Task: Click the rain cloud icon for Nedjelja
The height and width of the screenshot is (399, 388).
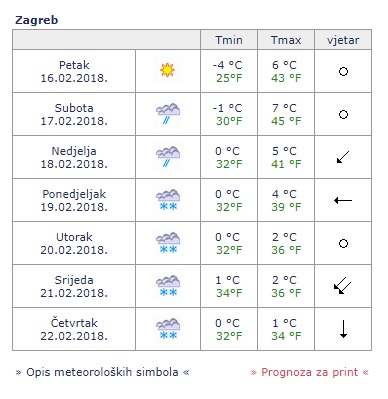Action: (x=168, y=157)
